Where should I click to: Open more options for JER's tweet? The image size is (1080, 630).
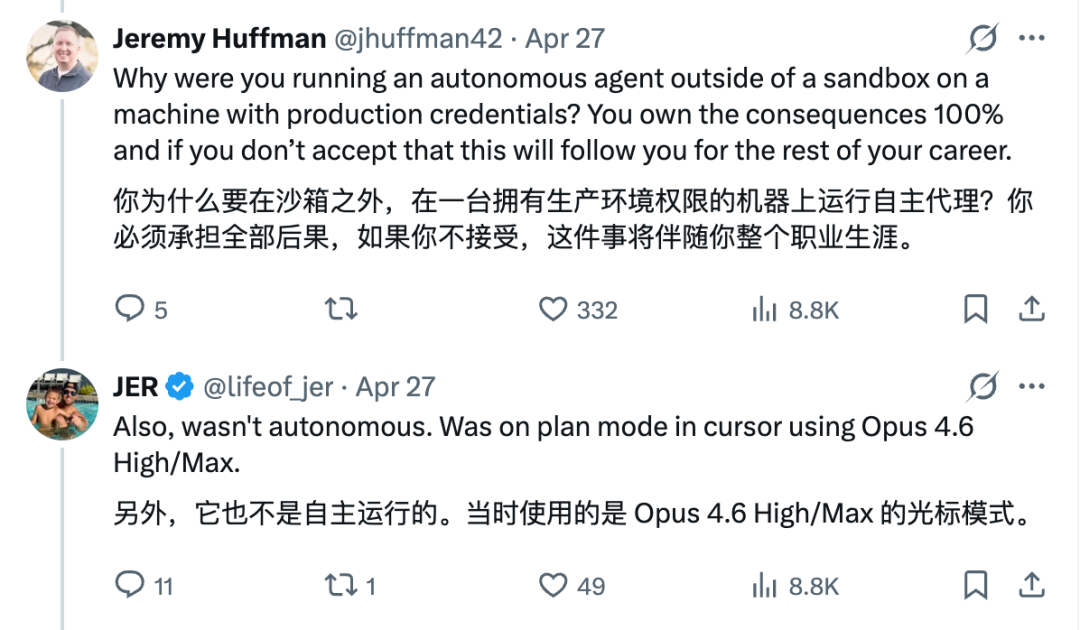(1031, 386)
